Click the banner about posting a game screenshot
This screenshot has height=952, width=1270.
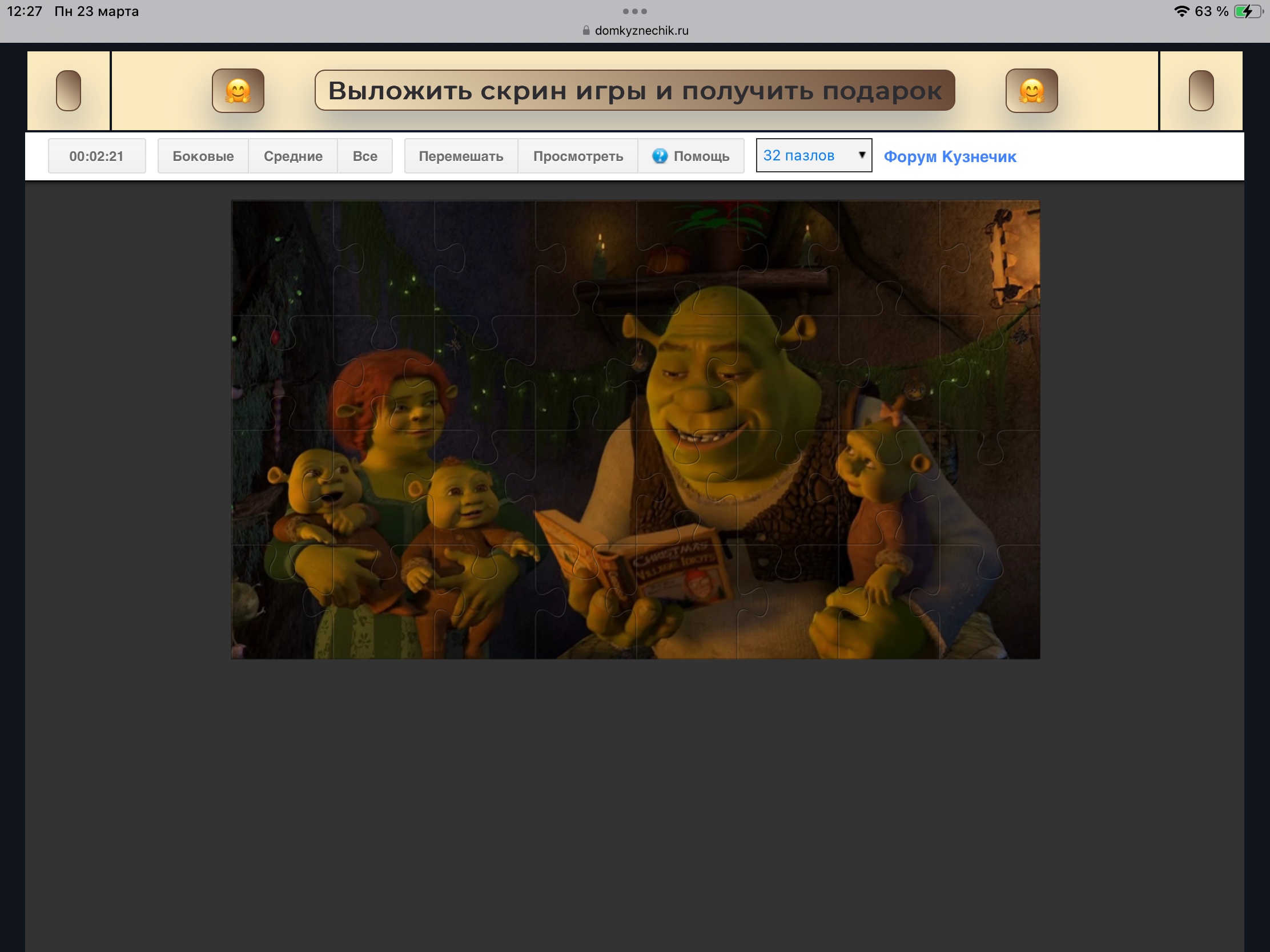click(634, 91)
